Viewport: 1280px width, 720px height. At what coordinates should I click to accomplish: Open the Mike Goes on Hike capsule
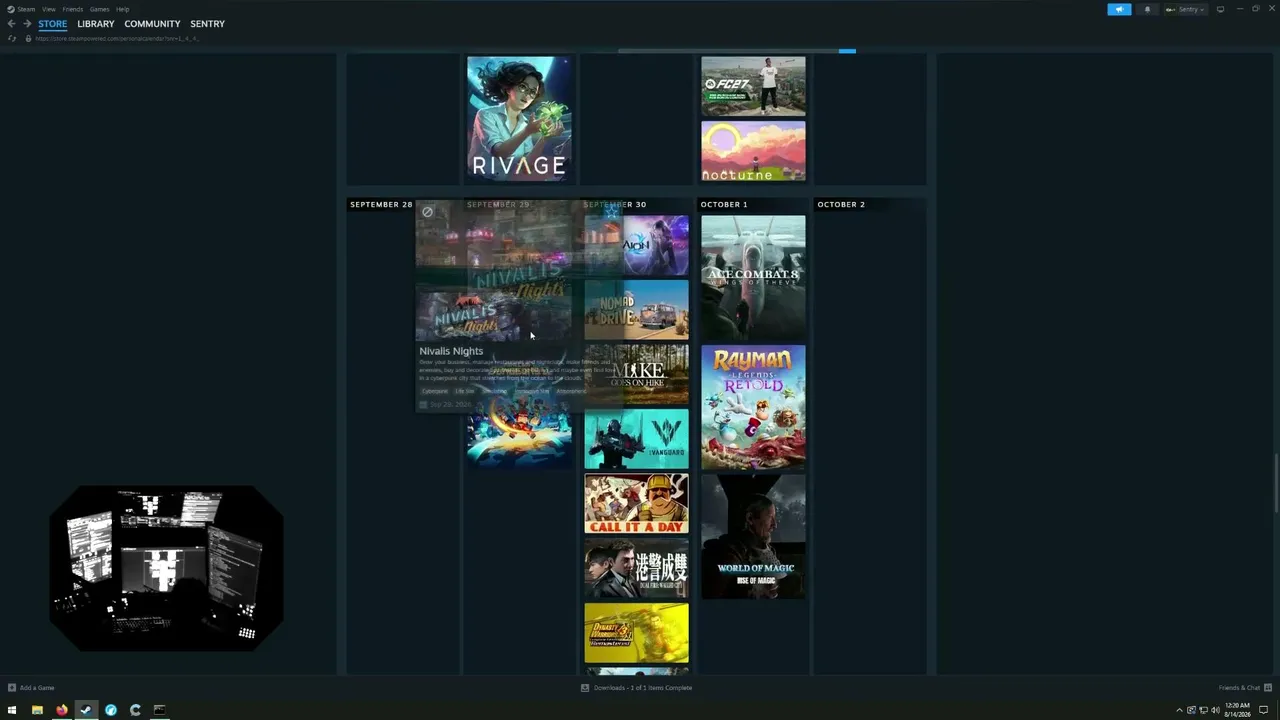[x=637, y=374]
